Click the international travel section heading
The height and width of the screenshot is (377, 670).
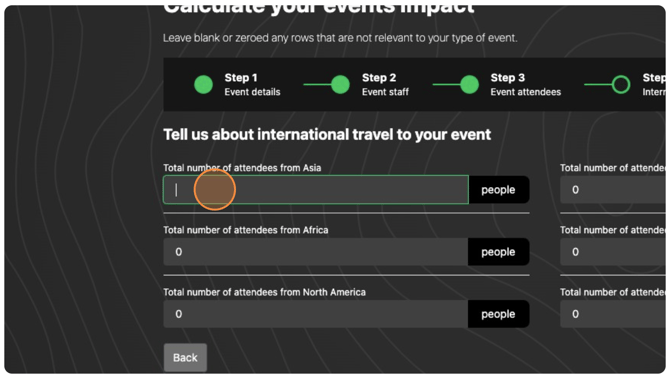click(327, 135)
